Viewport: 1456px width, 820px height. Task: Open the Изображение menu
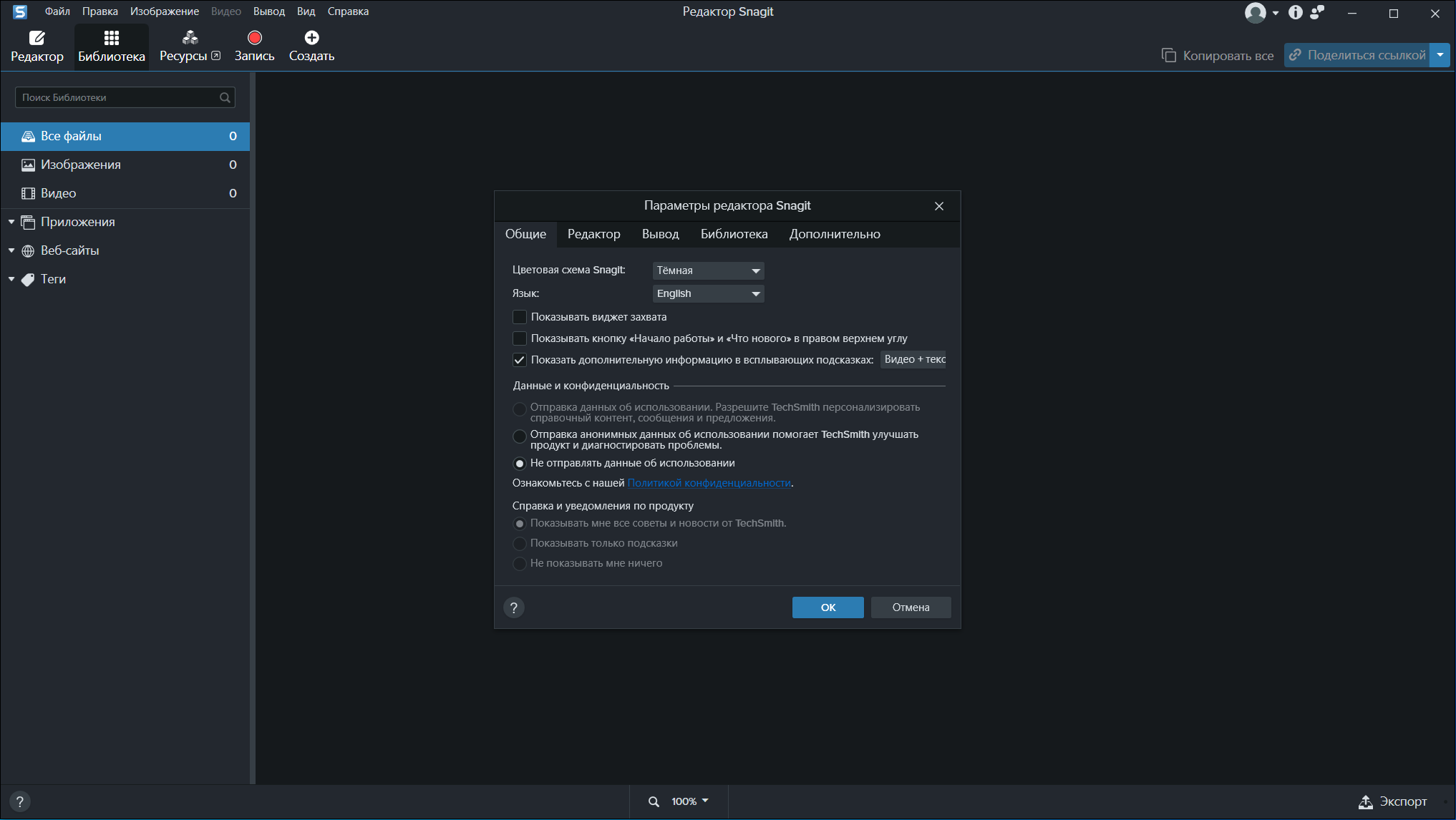(165, 11)
